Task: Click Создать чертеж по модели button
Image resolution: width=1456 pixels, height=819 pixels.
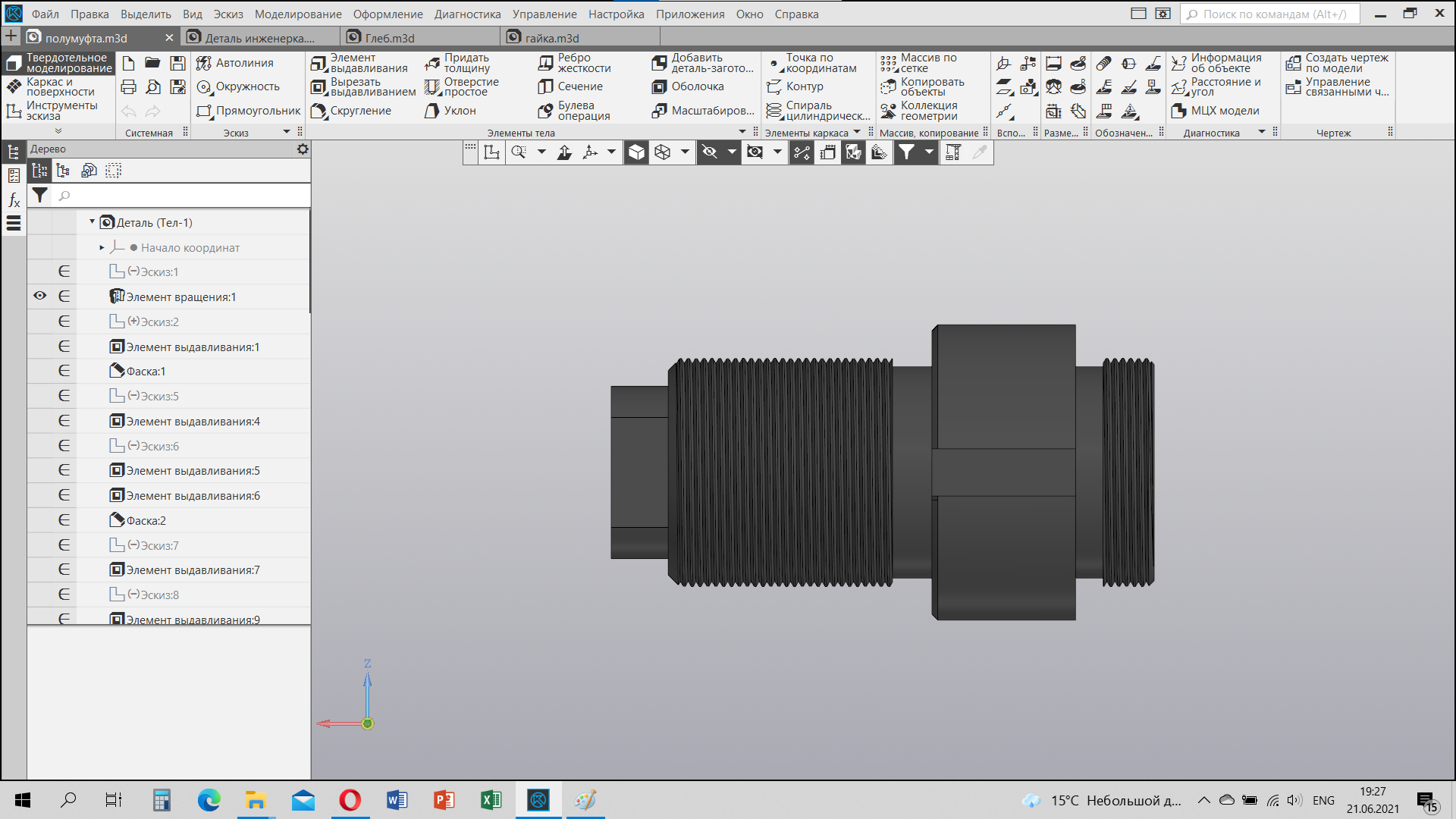Action: point(1338,63)
